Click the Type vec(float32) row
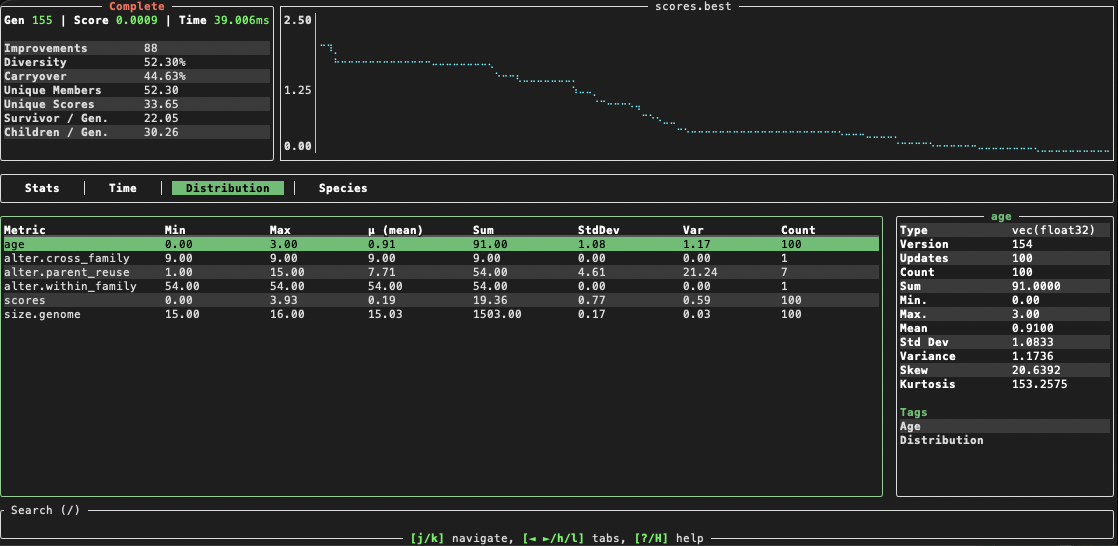The image size is (1118, 546). tap(1005, 230)
